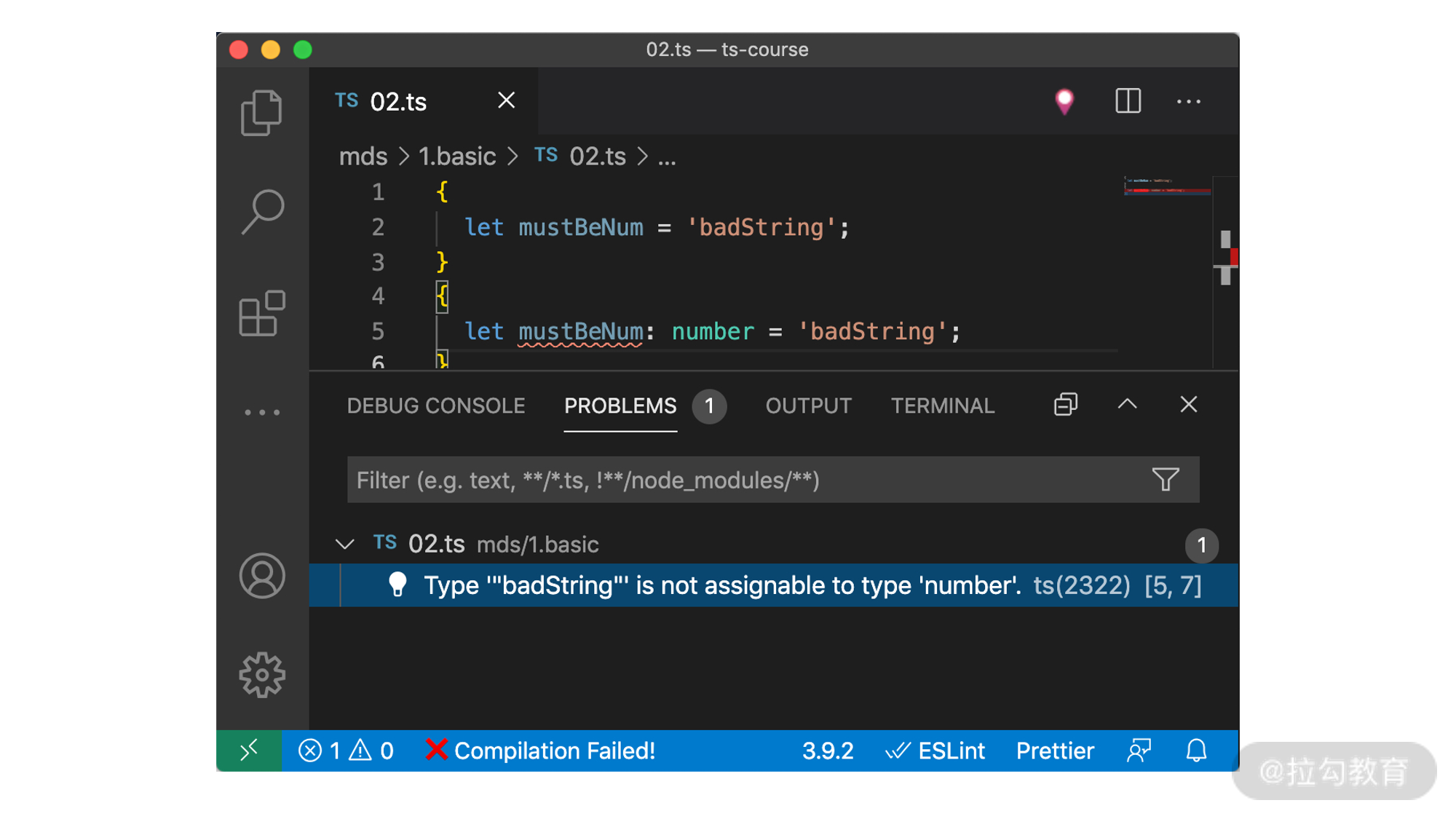Open the Manage gear icon
Image resolution: width=1456 pixels, height=819 pixels.
tap(262, 675)
